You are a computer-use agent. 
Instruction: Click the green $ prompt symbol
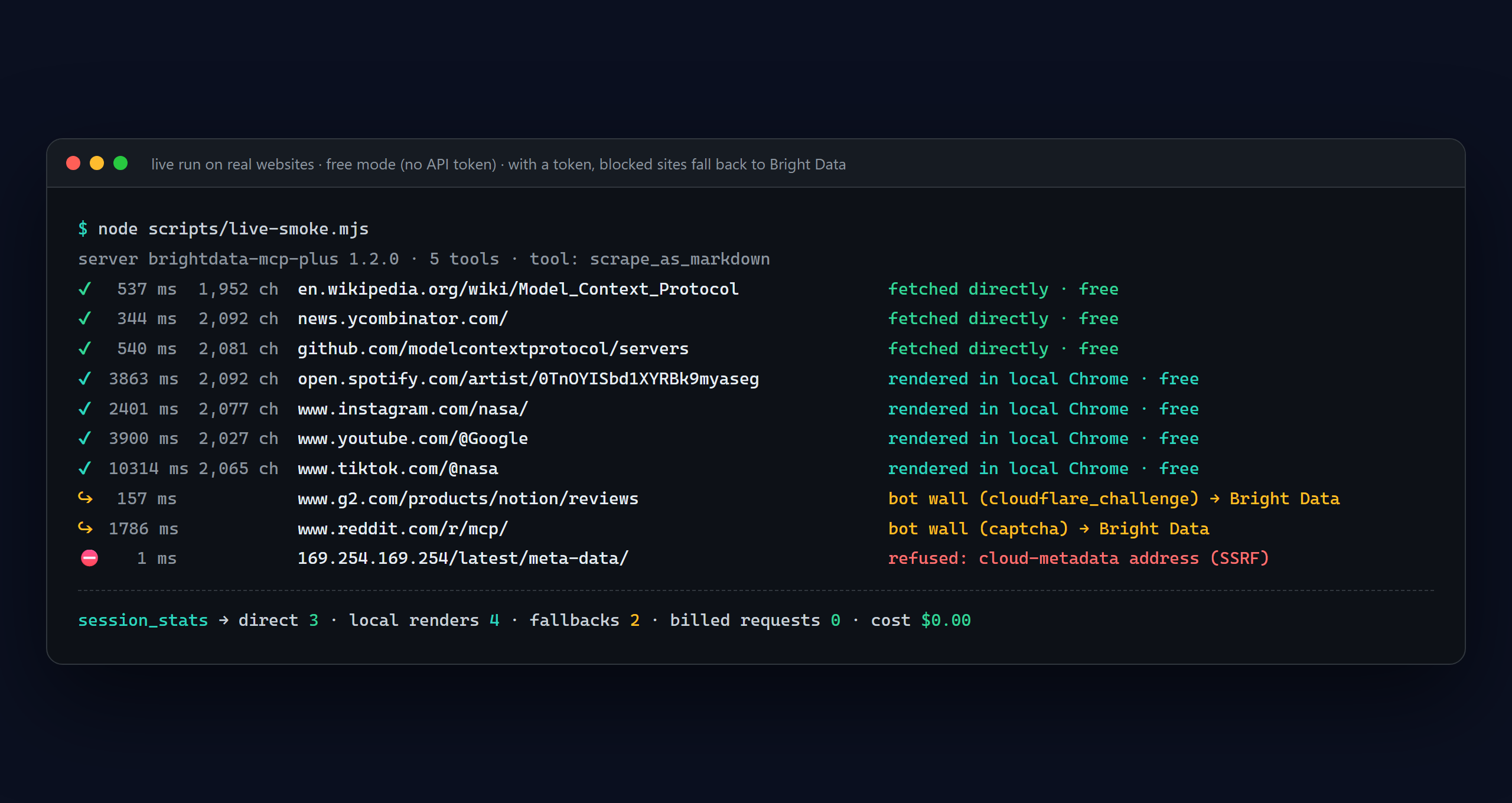tap(83, 229)
